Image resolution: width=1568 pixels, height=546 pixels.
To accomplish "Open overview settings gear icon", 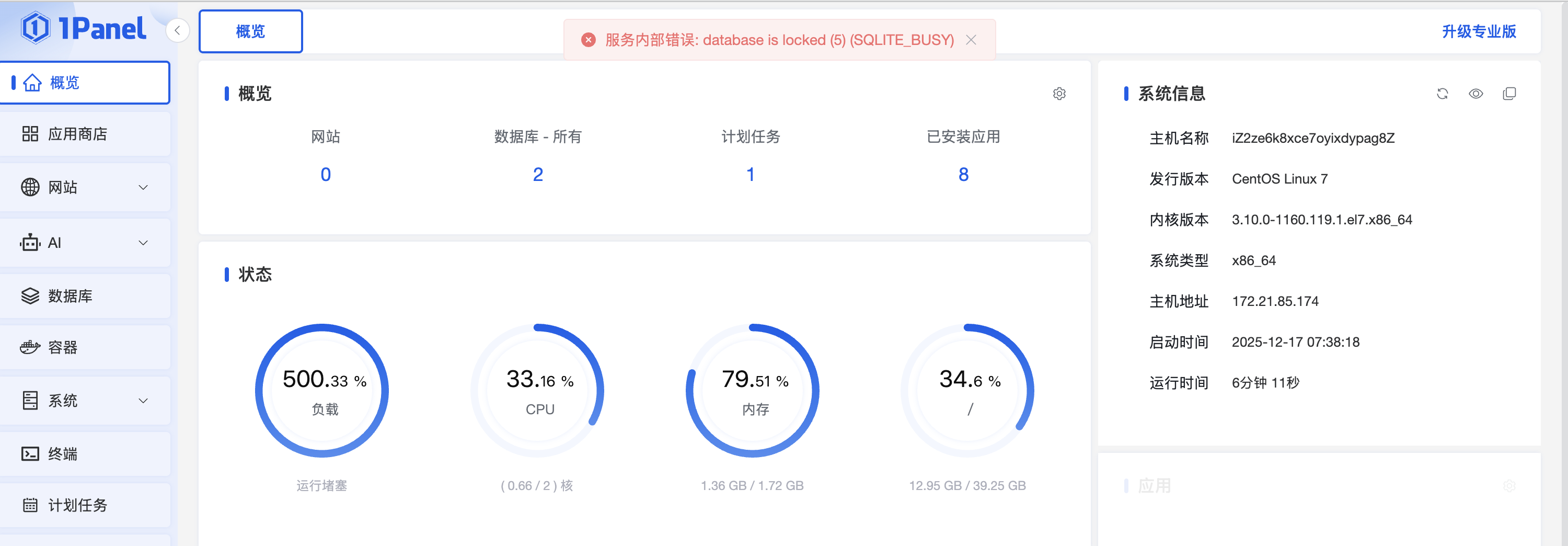I will 1059,94.
